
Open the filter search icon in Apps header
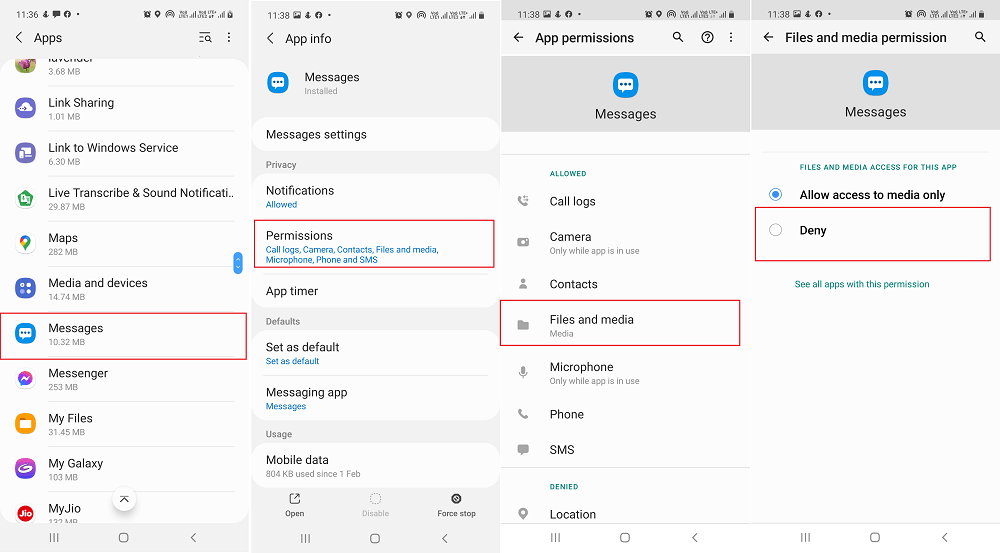pyautogui.click(x=205, y=38)
